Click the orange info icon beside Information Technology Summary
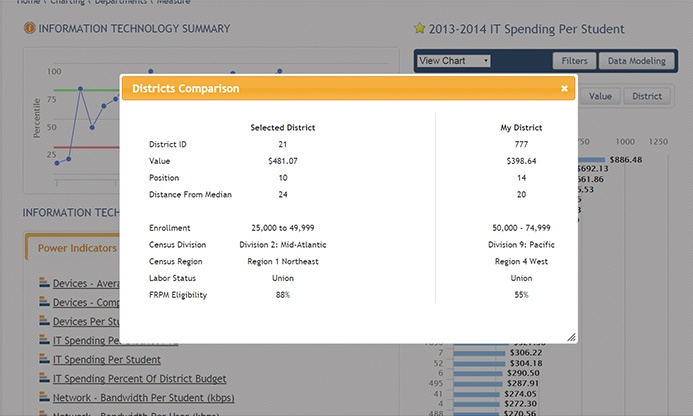693x416 pixels. 29,28
